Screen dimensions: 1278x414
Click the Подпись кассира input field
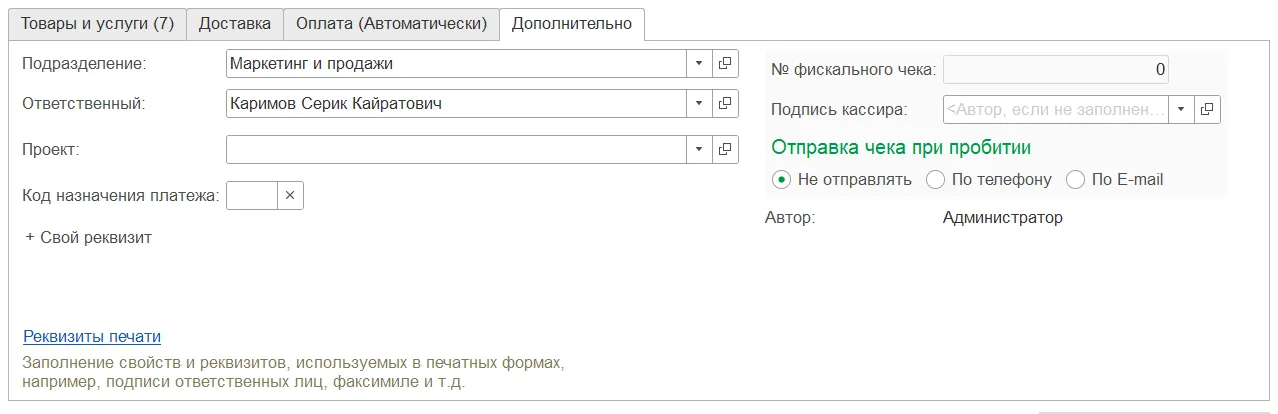point(1056,109)
